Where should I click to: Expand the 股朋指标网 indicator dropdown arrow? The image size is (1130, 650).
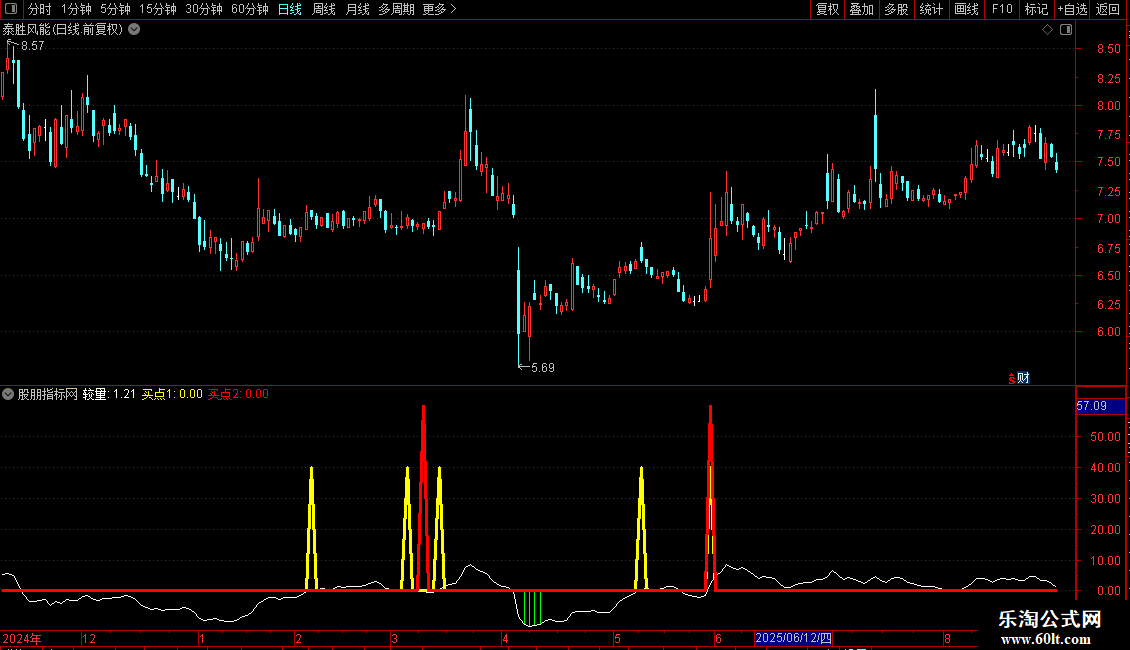point(8,394)
